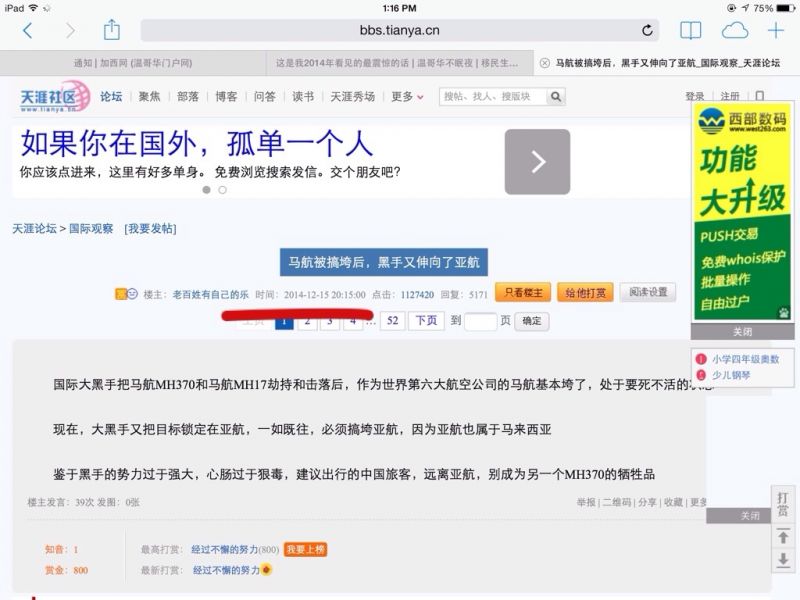Click 举报 link under post
The width and height of the screenshot is (800, 600).
click(586, 502)
